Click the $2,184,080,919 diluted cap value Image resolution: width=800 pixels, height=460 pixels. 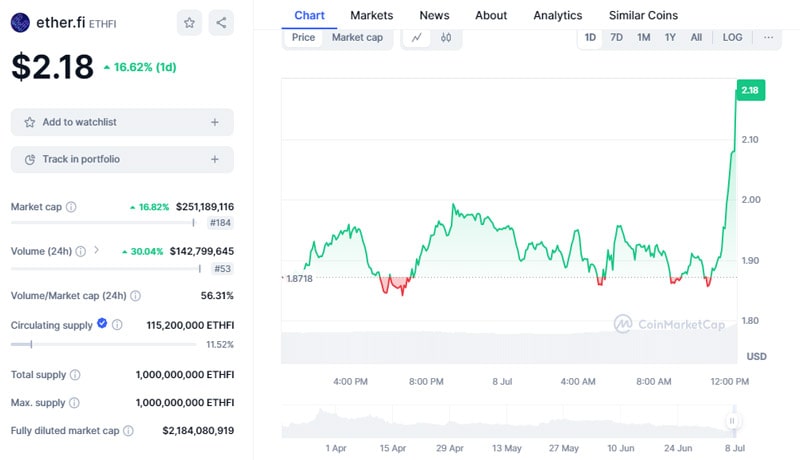click(x=198, y=431)
